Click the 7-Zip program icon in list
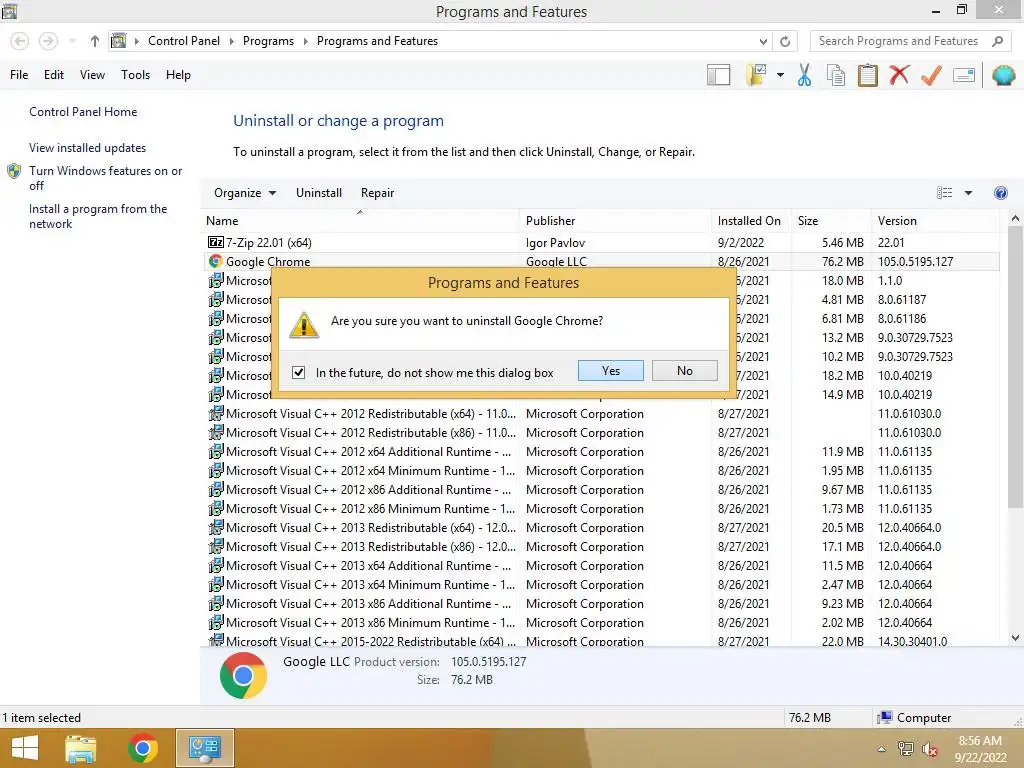This screenshot has height=768, width=1024. point(216,242)
